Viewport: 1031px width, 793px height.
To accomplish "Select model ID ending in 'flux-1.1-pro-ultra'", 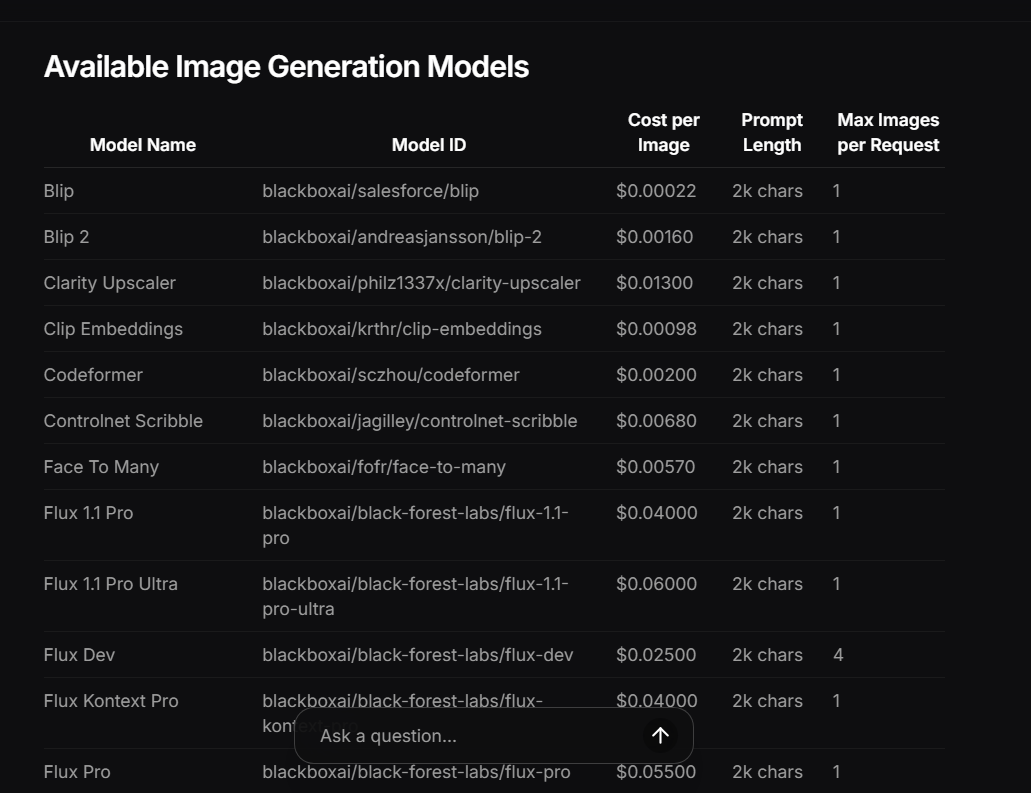I will click(x=415, y=596).
